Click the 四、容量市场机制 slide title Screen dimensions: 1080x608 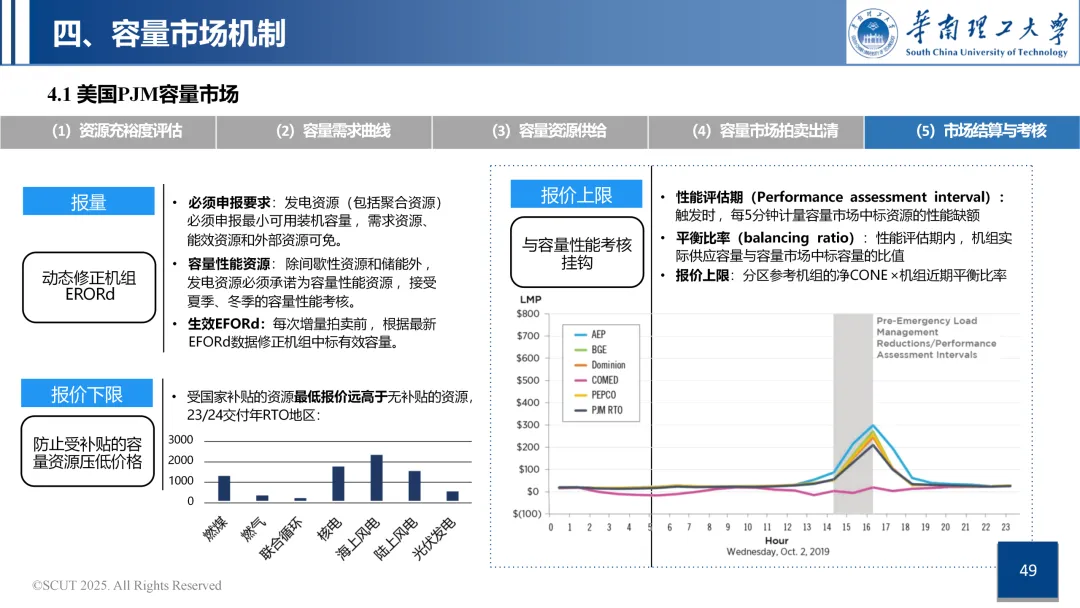(169, 34)
